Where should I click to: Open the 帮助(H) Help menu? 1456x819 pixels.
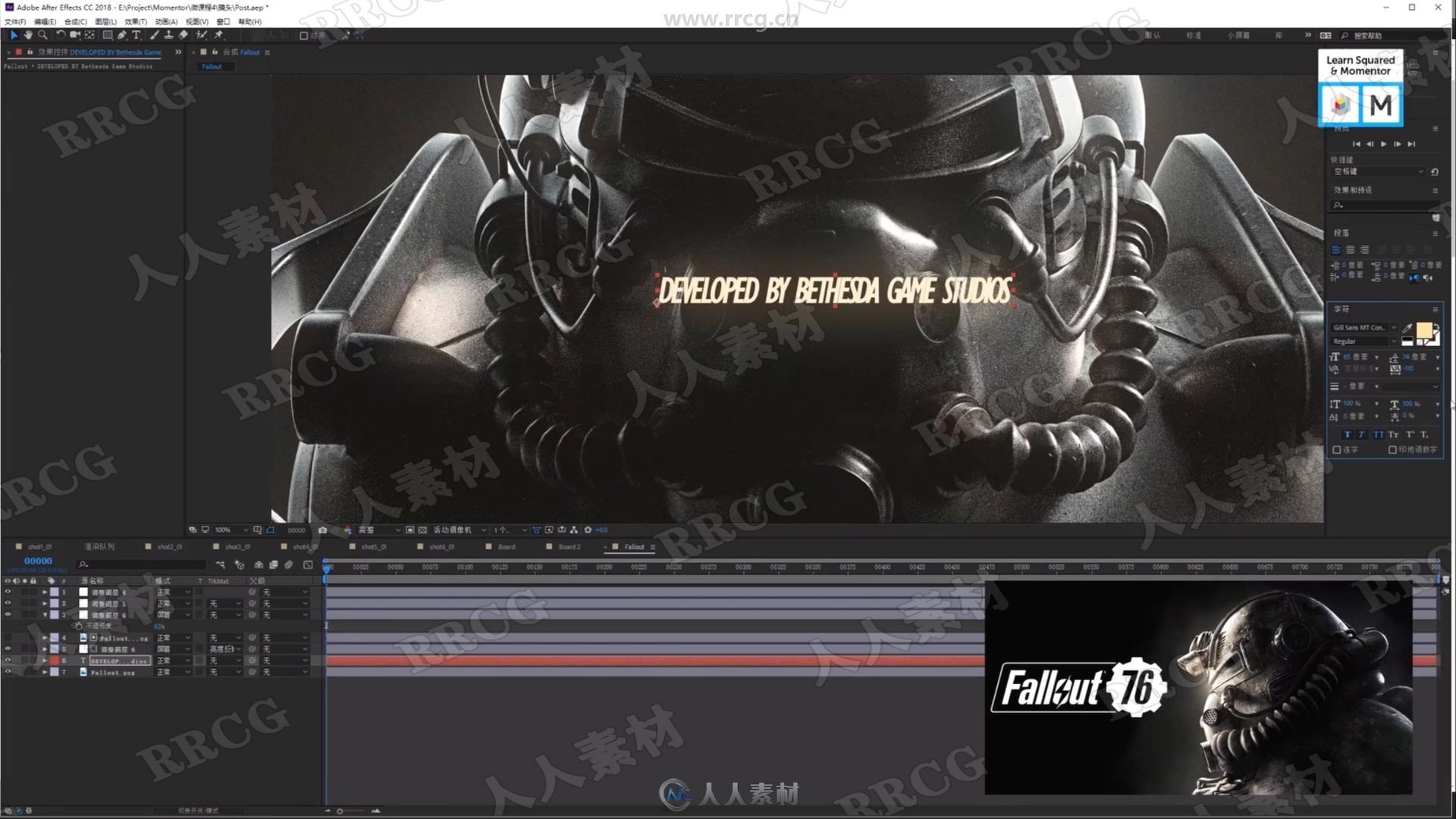[x=250, y=22]
